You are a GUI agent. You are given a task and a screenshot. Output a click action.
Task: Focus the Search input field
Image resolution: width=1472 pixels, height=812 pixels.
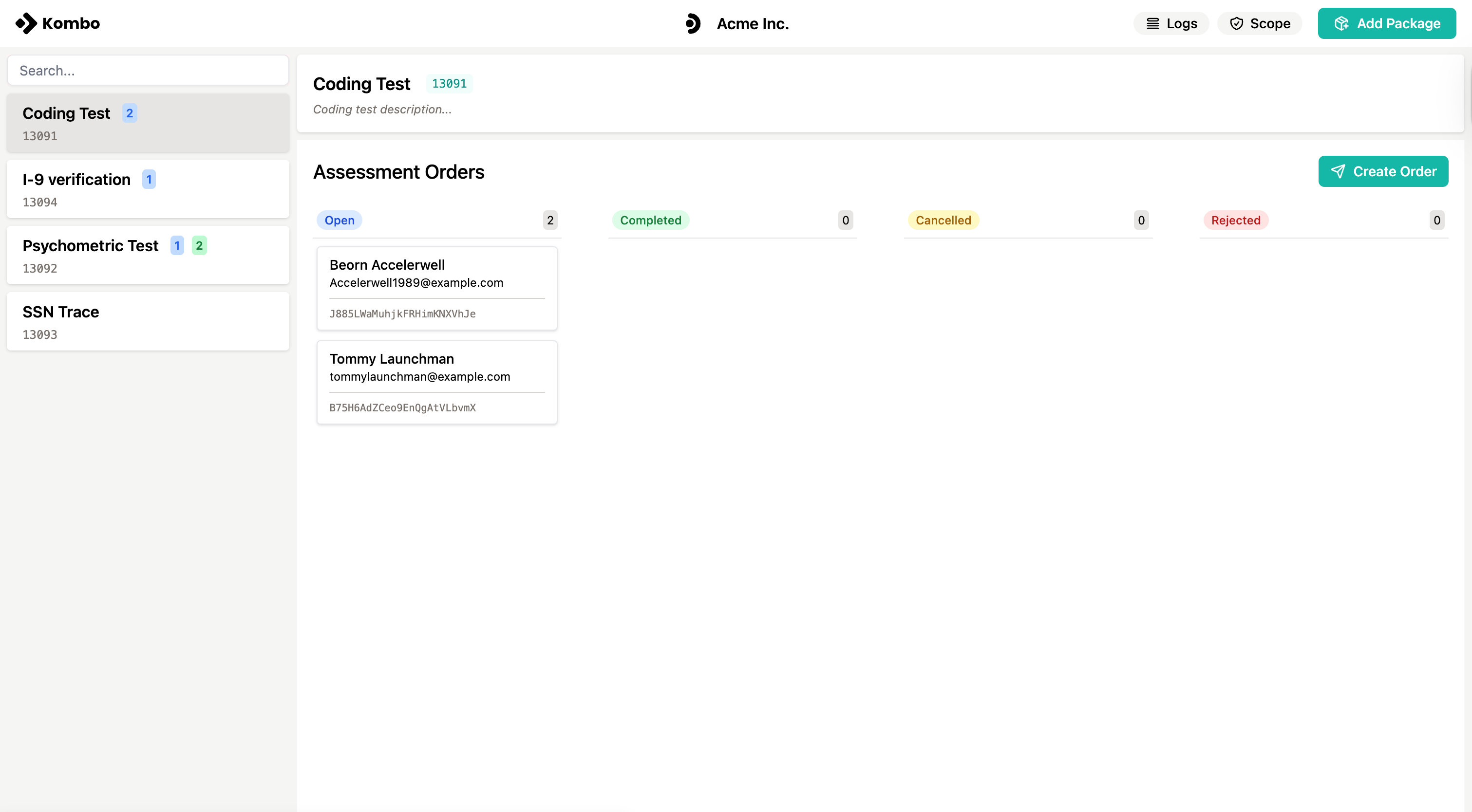[x=148, y=70]
